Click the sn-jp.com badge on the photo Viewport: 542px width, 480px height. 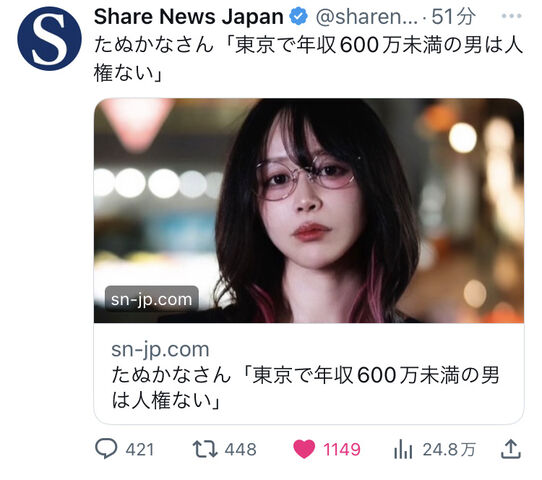(x=151, y=299)
